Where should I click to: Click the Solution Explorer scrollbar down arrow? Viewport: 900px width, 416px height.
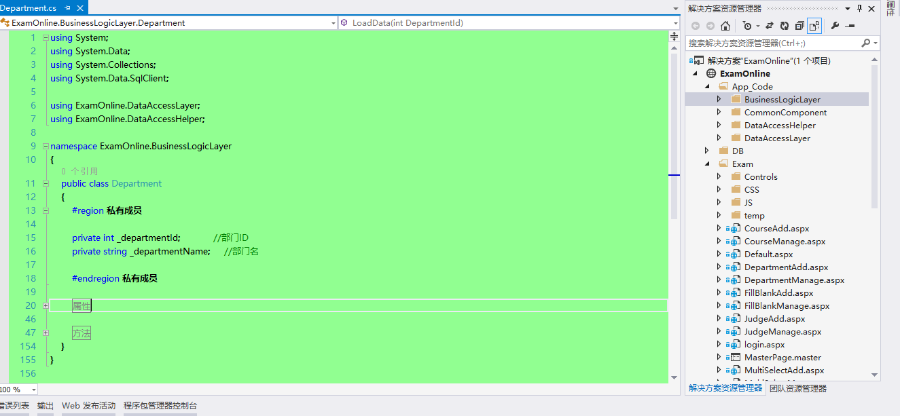pyautogui.click(x=875, y=376)
